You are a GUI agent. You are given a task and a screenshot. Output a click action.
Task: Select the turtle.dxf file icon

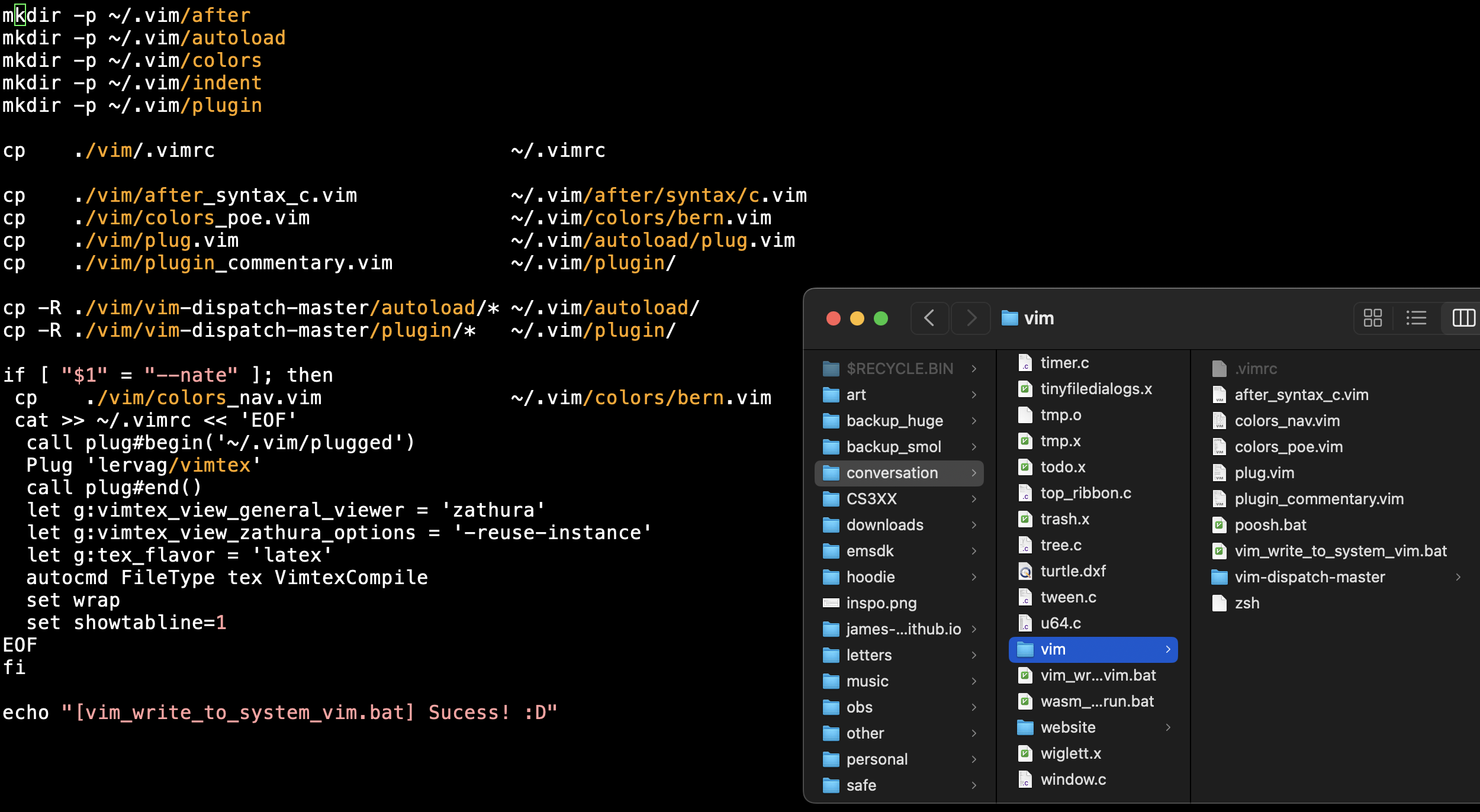click(1025, 571)
